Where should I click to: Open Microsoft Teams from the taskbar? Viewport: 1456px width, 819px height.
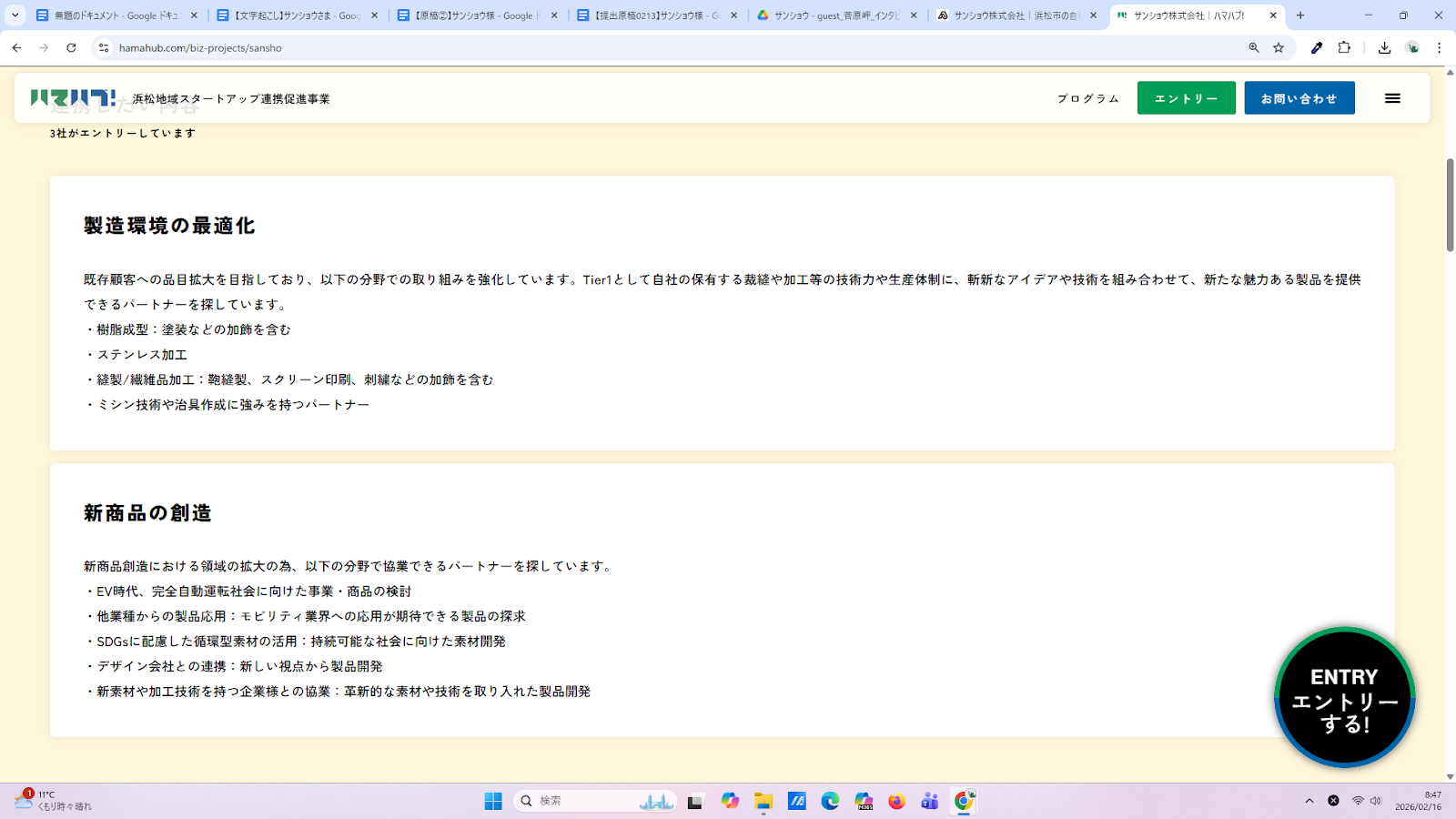pos(930,801)
